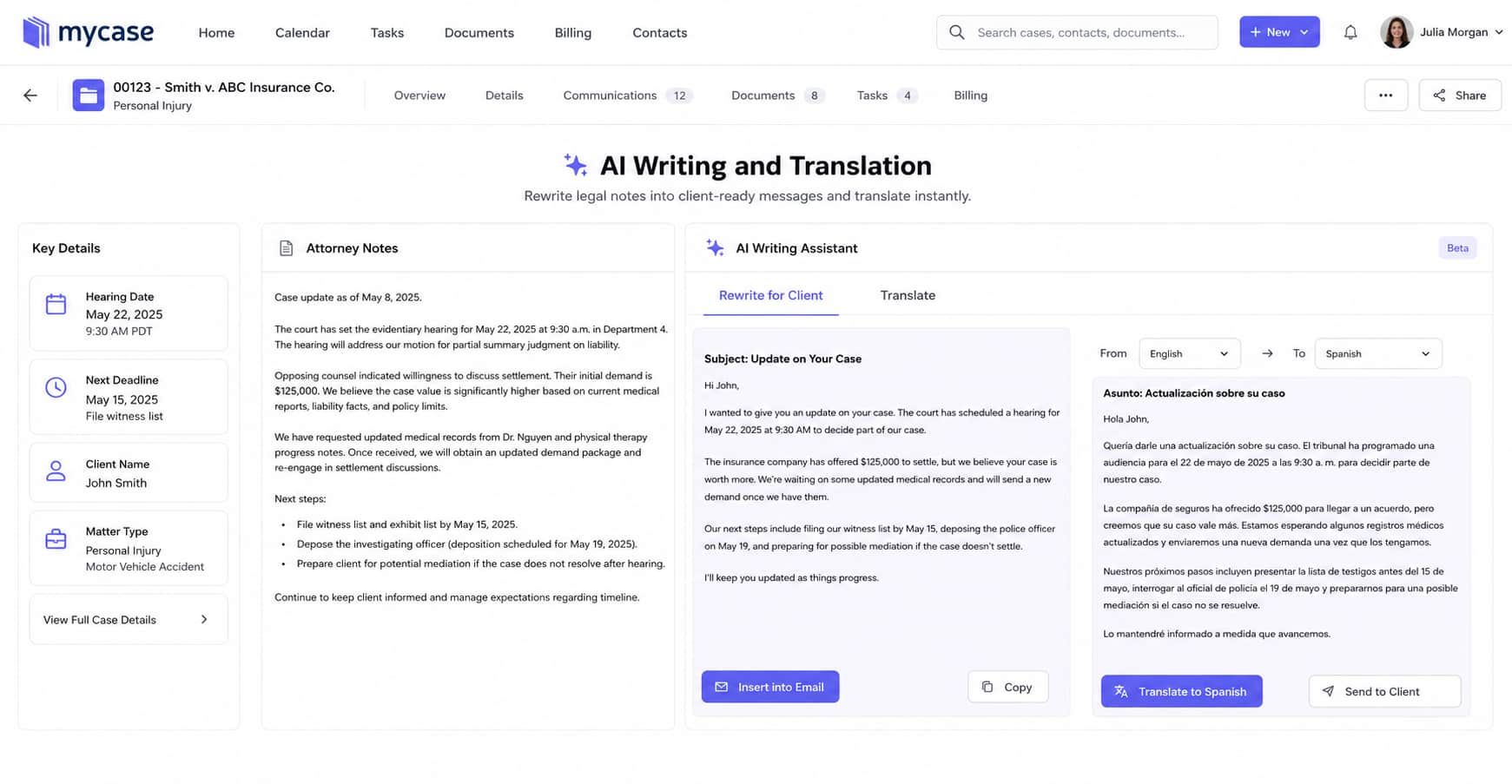Click the AI Writing Assistant sparkle icon
Image resolution: width=1512 pixels, height=784 pixels.
715,248
